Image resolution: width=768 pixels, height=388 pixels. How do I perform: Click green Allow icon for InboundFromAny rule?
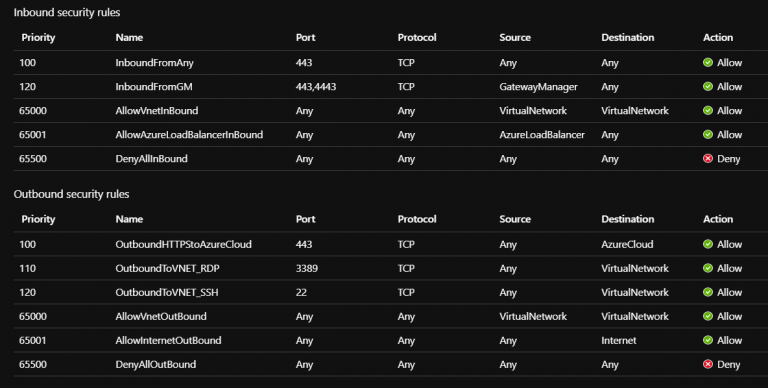(708, 63)
